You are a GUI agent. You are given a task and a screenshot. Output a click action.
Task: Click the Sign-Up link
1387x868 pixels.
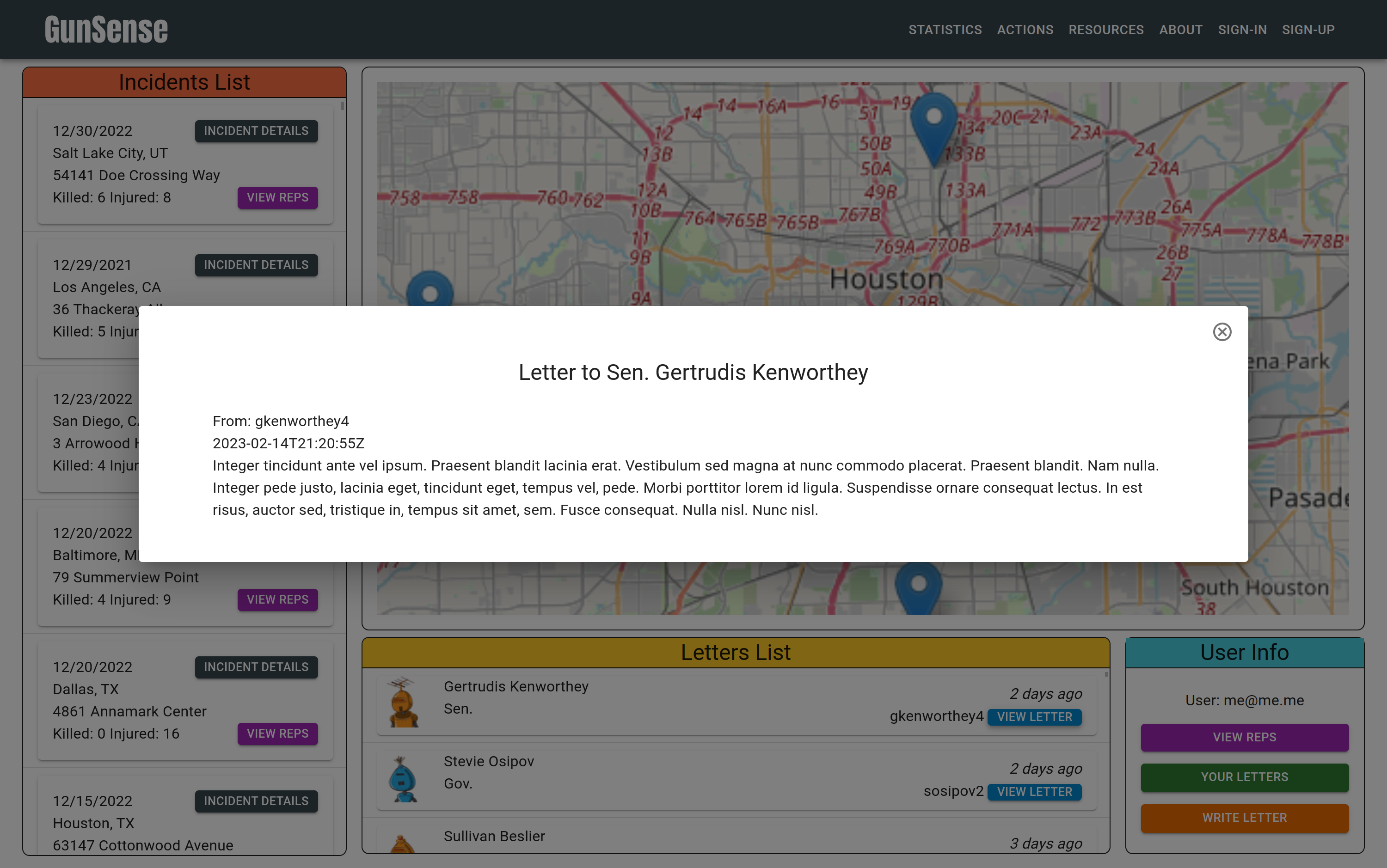(1308, 30)
